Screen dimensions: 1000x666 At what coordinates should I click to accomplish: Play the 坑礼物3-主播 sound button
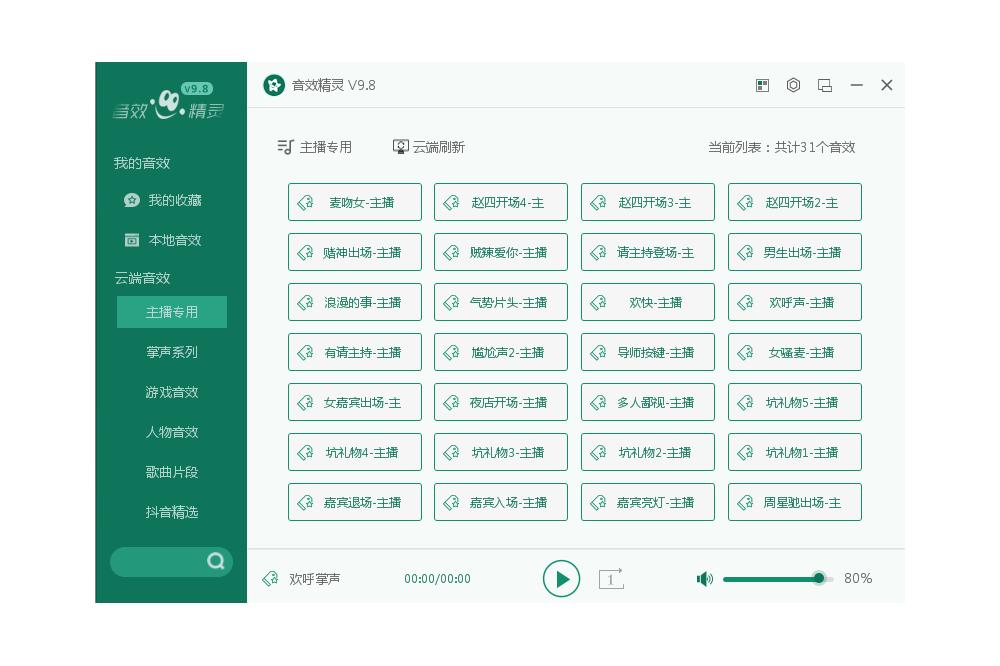[501, 452]
